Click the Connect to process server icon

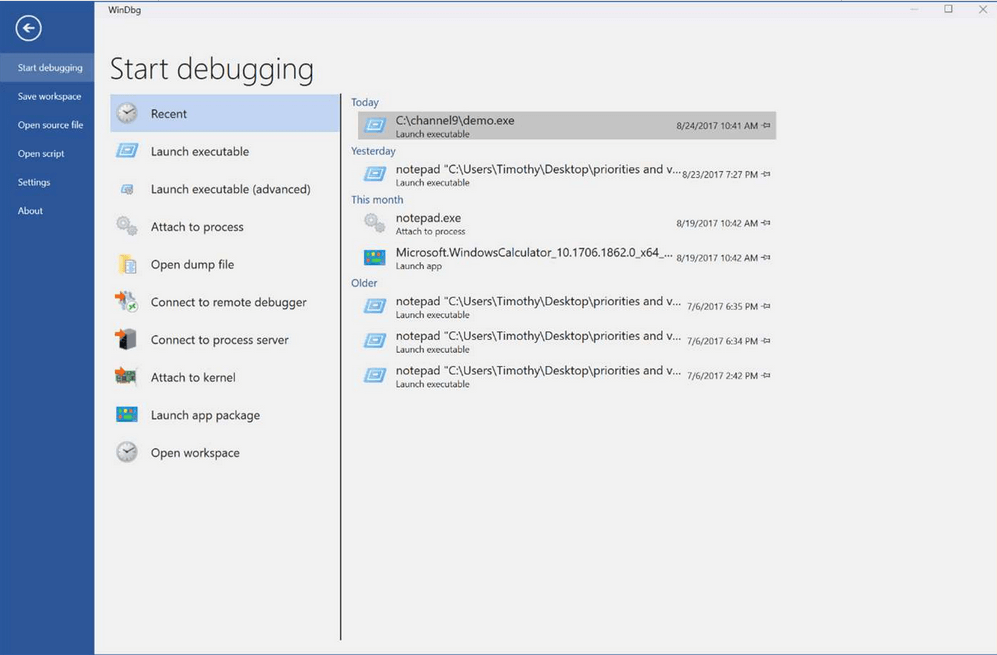(127, 340)
